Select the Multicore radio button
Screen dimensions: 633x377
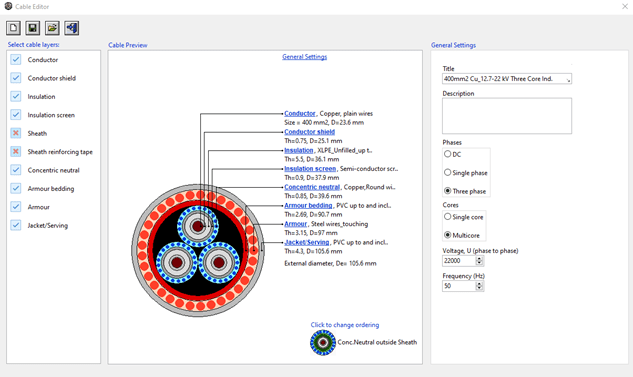pos(447,235)
